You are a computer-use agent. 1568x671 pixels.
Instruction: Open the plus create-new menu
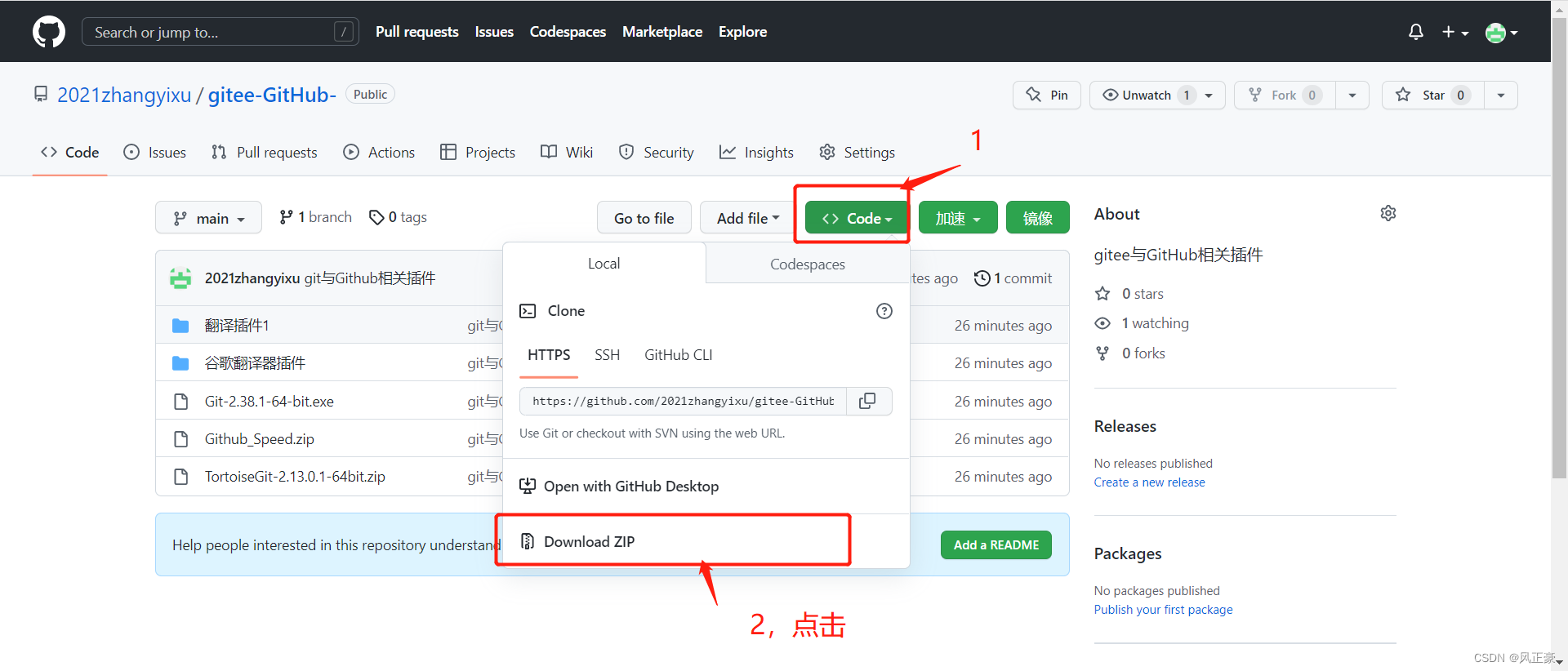1455,32
